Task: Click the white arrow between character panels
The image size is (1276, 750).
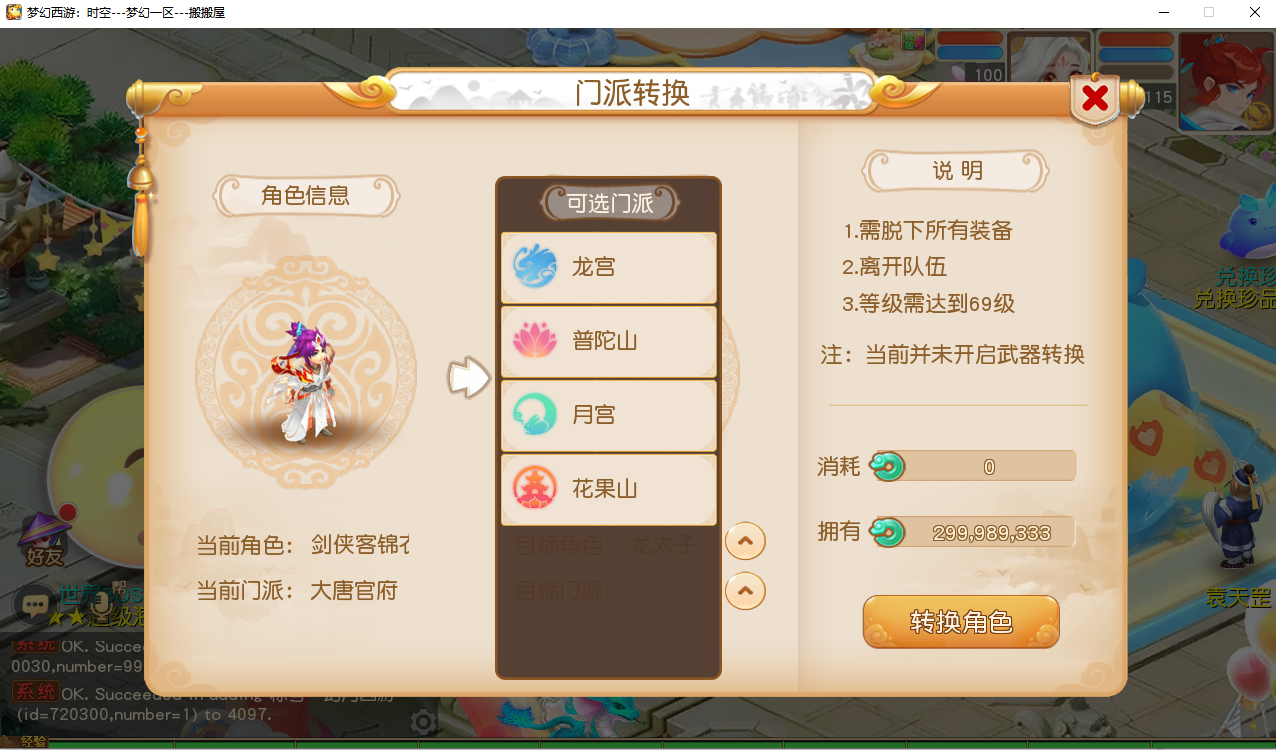Action: [468, 378]
